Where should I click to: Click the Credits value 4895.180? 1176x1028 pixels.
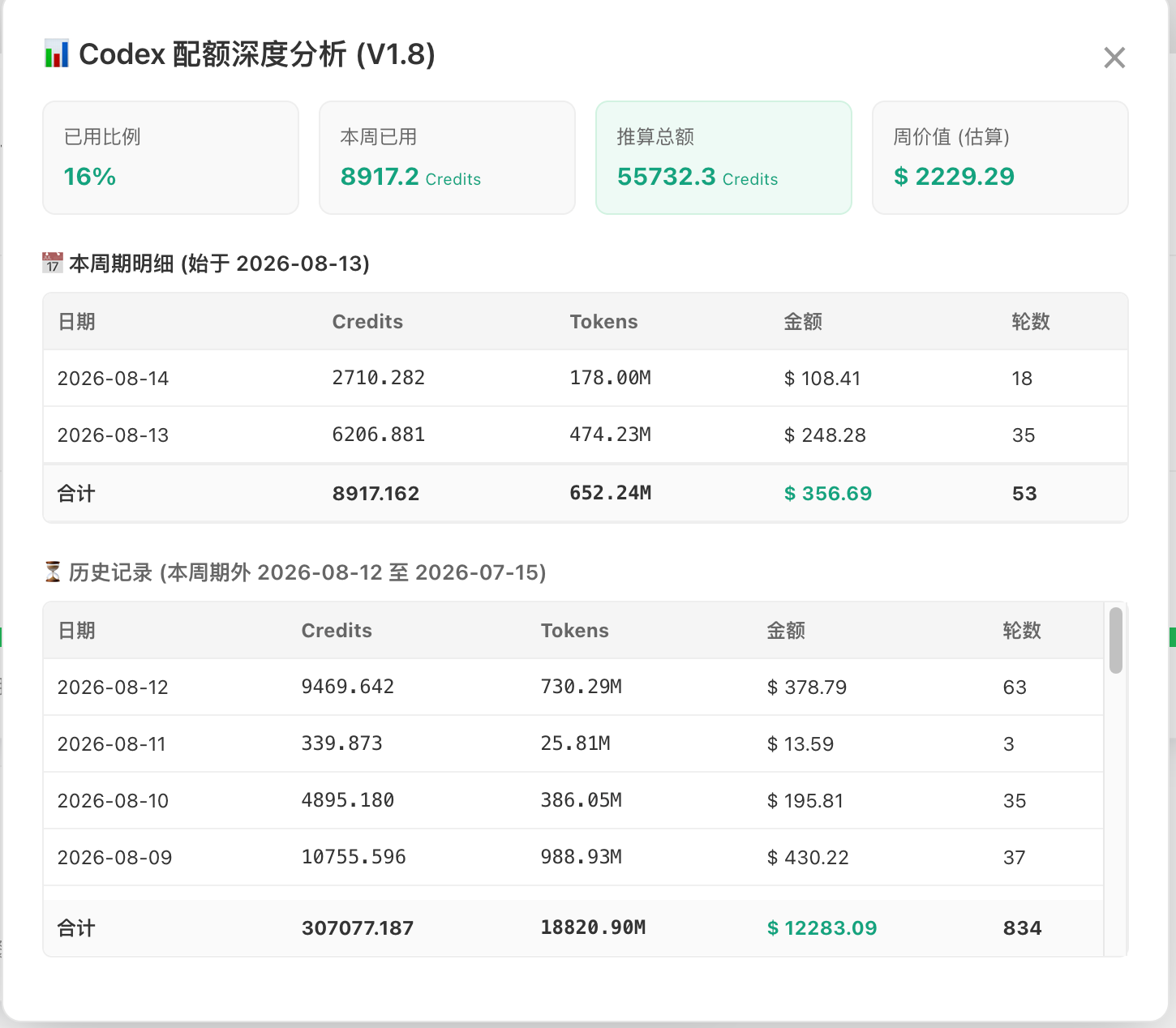click(x=348, y=800)
